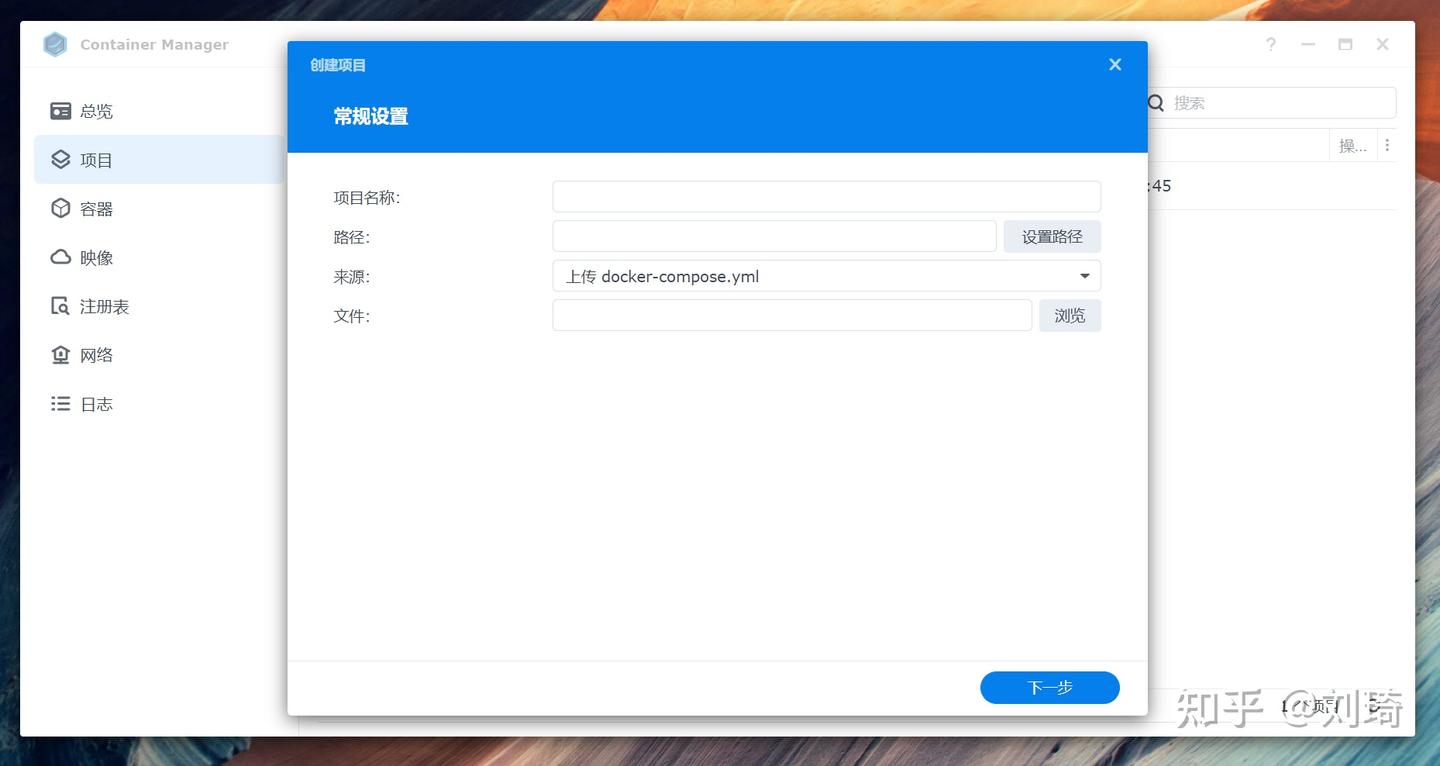This screenshot has width=1440, height=766.
Task: Click the magnifier icon in search bar
Action: (1156, 102)
